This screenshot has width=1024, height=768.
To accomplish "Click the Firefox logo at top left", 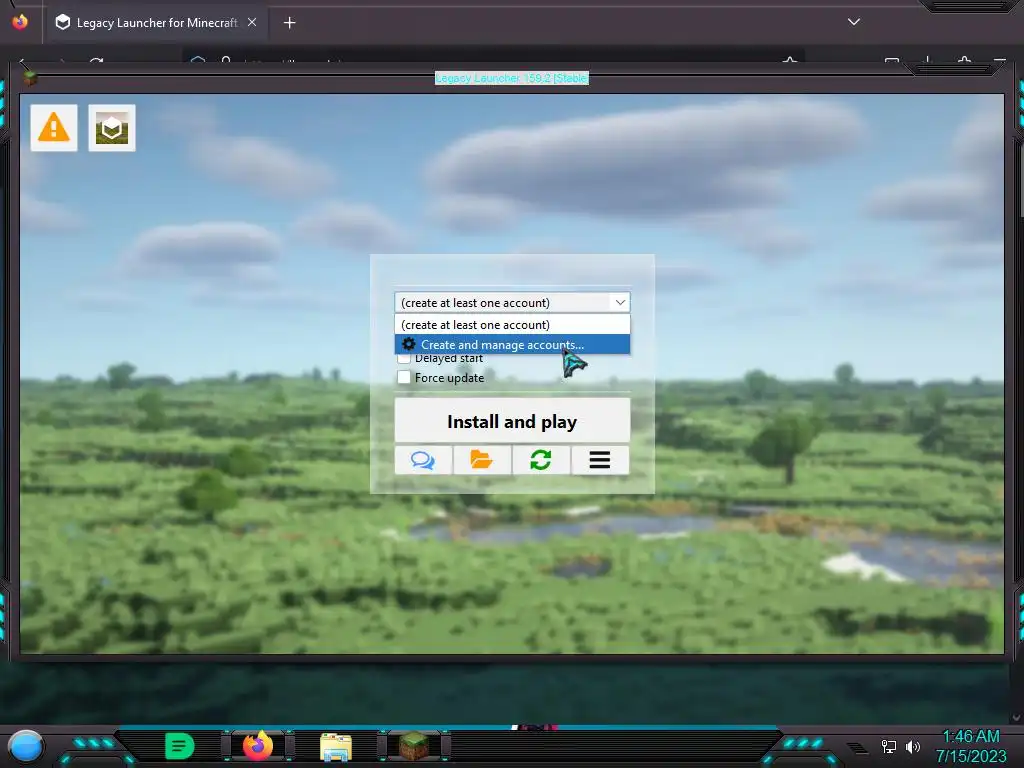I will pos(20,22).
